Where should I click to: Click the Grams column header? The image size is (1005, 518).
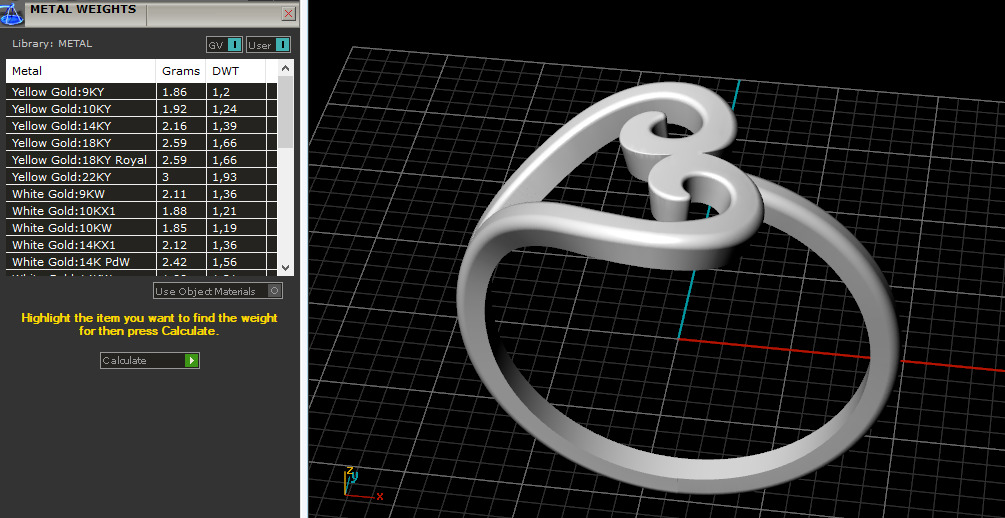(x=181, y=71)
